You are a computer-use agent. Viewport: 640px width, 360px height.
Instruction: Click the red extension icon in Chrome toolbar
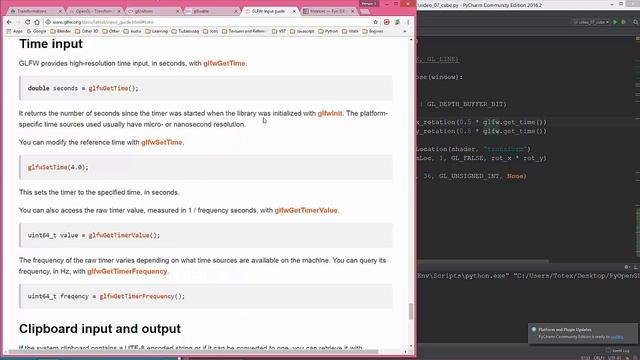click(x=387, y=22)
